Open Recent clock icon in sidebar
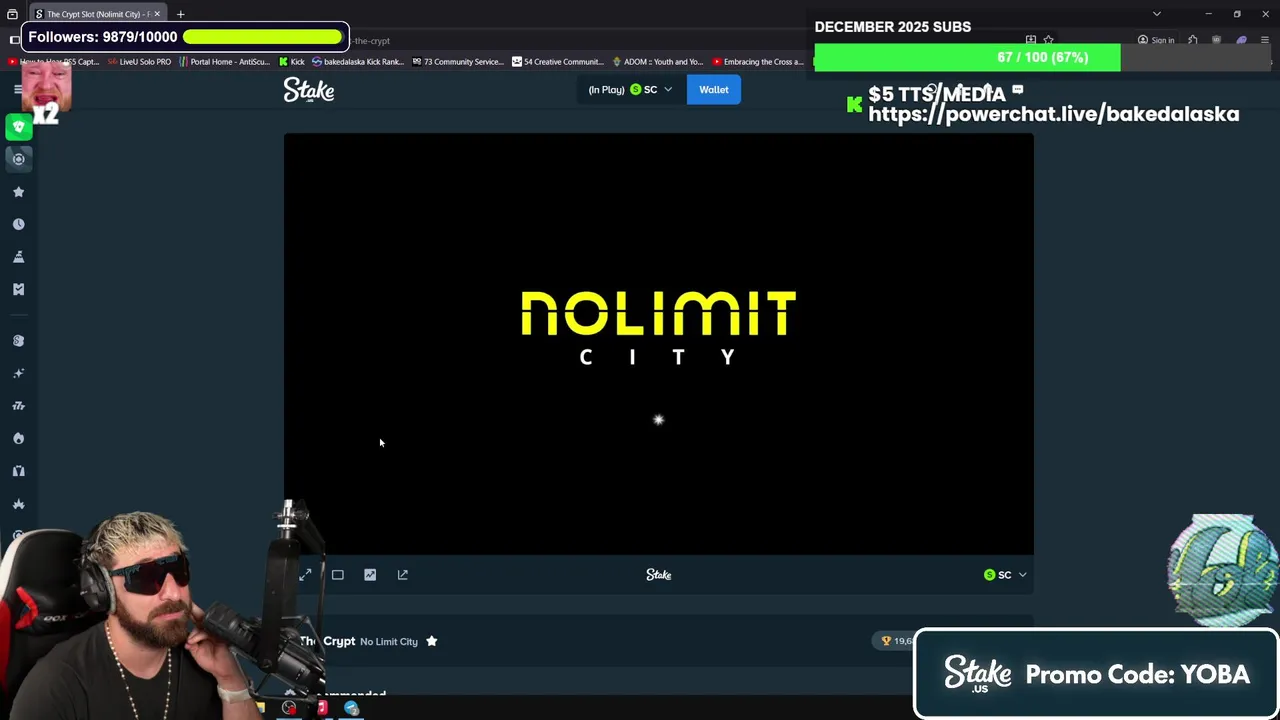Image resolution: width=1280 pixels, height=720 pixels. click(18, 224)
